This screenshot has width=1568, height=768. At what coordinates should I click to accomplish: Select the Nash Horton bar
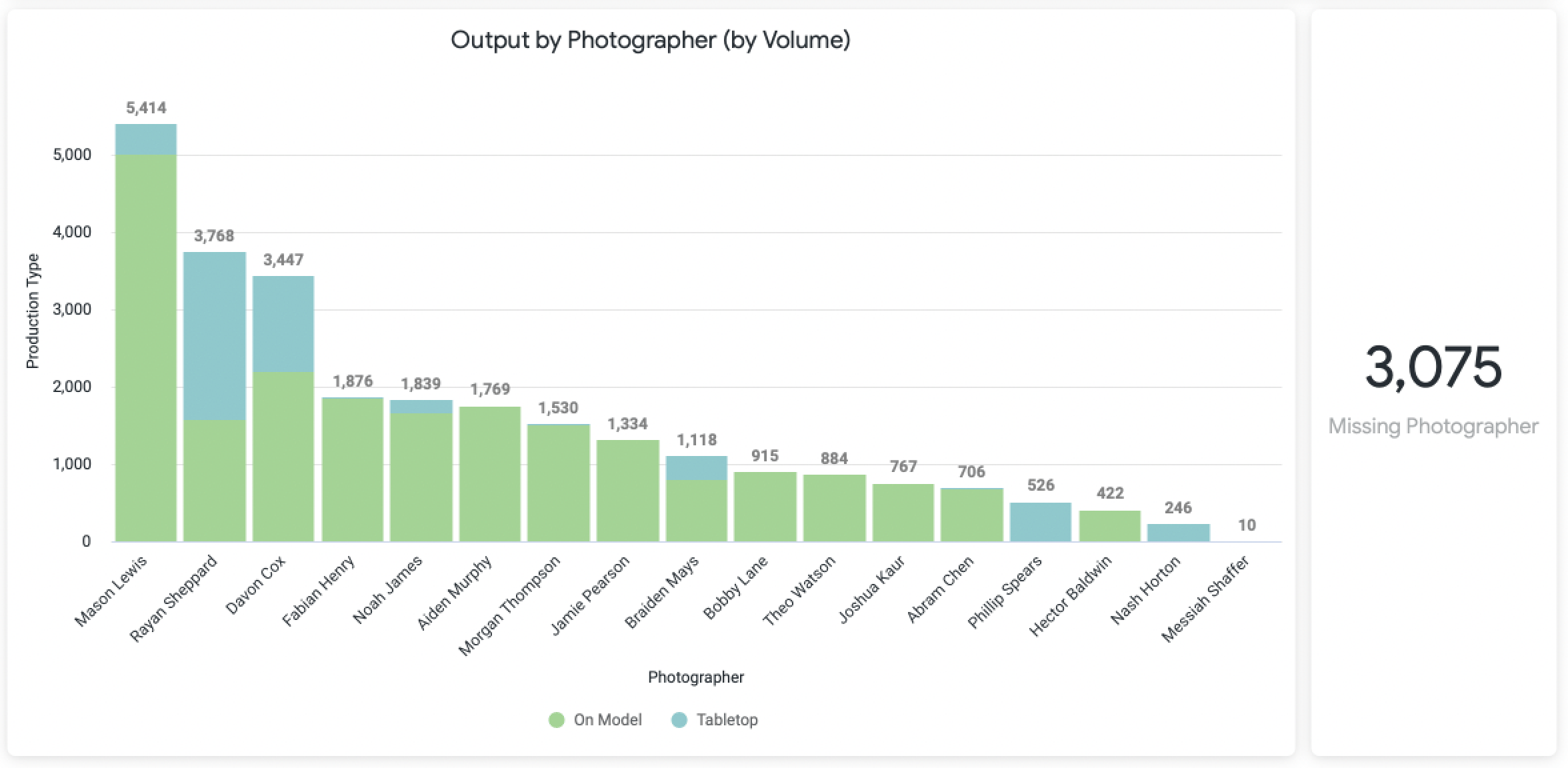point(1179,533)
